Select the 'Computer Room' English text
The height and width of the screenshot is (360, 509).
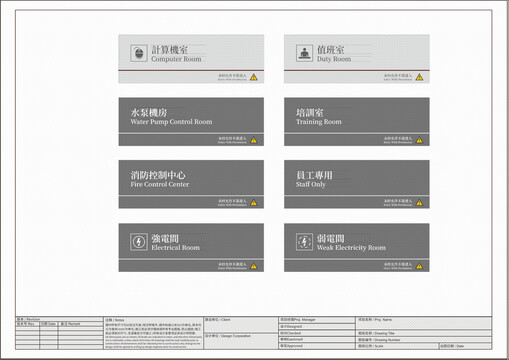[x=176, y=59]
